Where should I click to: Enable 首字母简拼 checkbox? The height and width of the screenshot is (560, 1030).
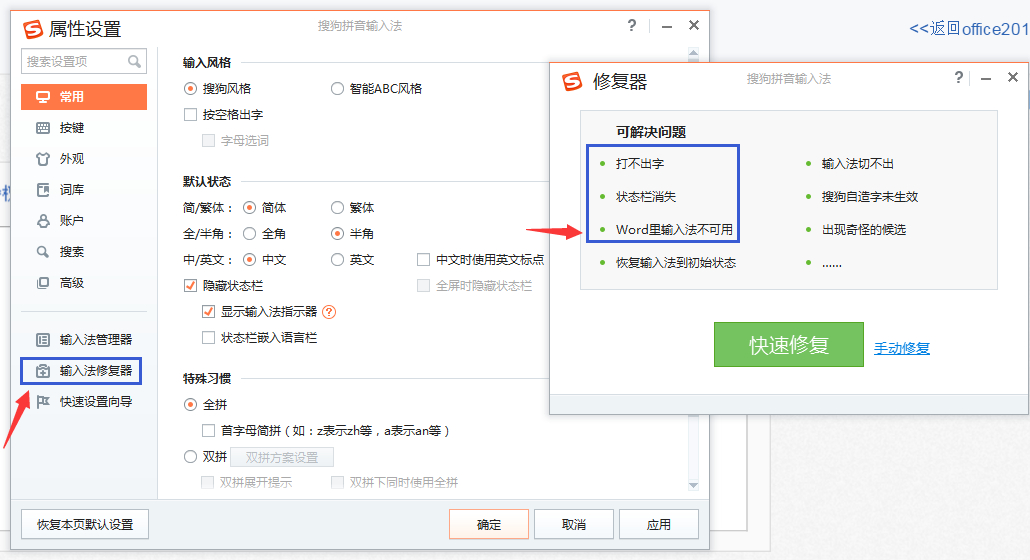208,431
